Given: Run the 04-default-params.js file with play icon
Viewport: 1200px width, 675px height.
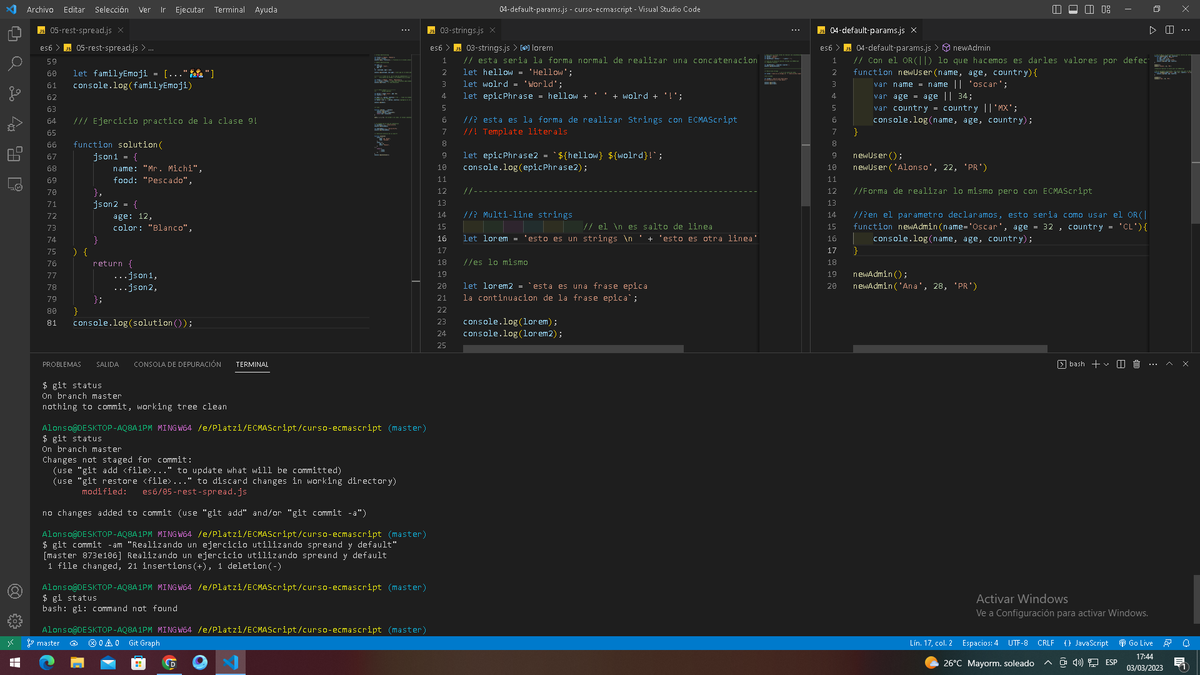Looking at the screenshot, I should point(1153,31).
